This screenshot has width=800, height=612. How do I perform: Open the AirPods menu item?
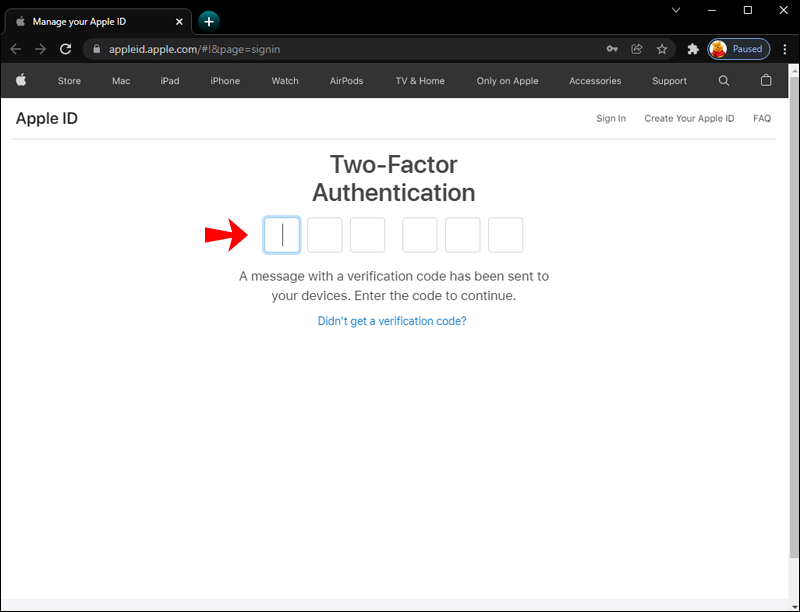[x=346, y=81]
